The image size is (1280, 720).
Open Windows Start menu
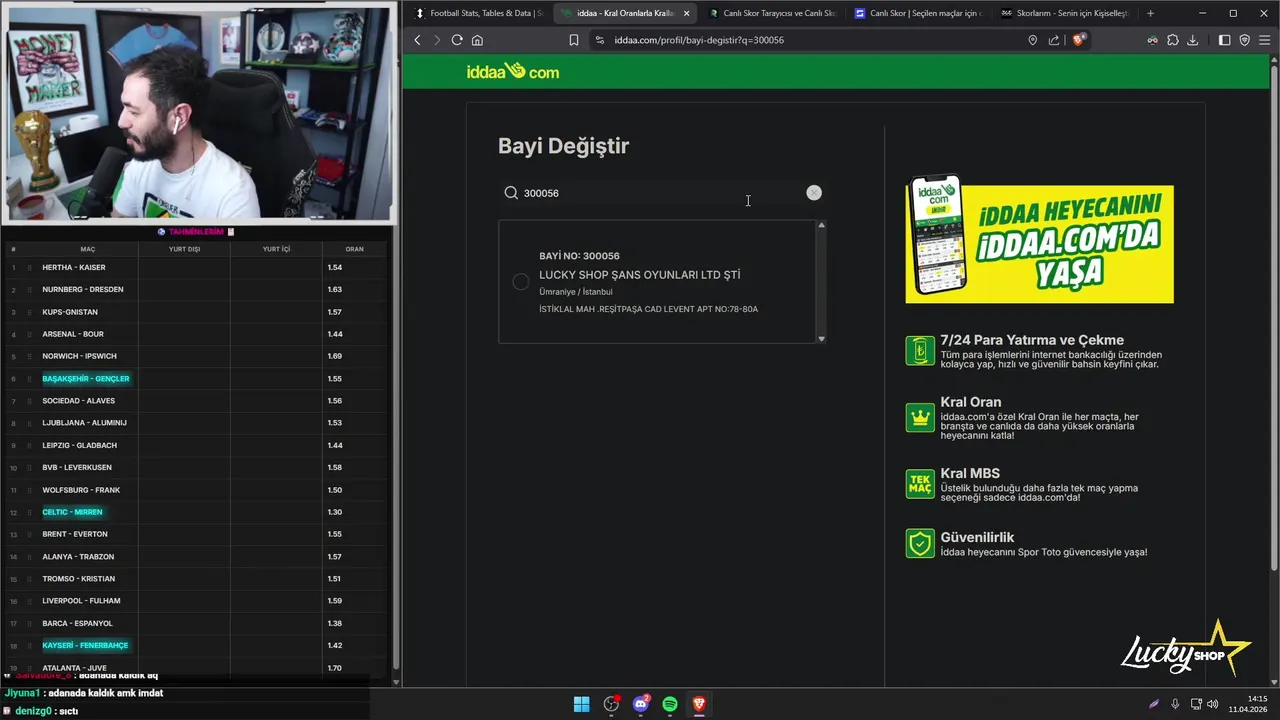pos(581,704)
